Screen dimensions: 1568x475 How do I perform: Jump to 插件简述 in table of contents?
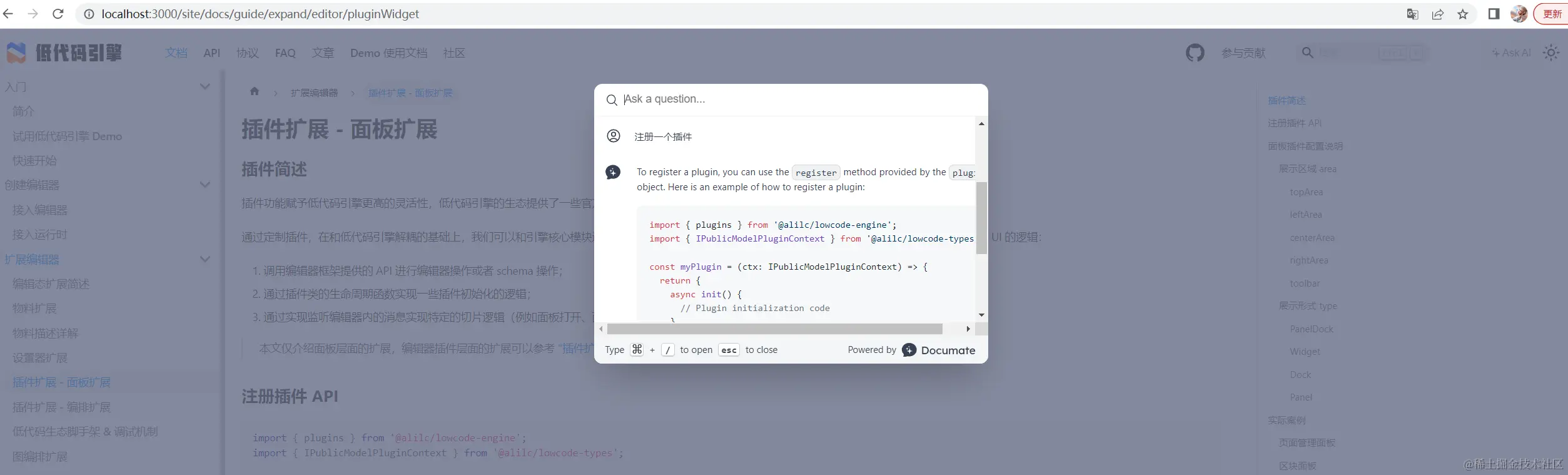point(1287,100)
